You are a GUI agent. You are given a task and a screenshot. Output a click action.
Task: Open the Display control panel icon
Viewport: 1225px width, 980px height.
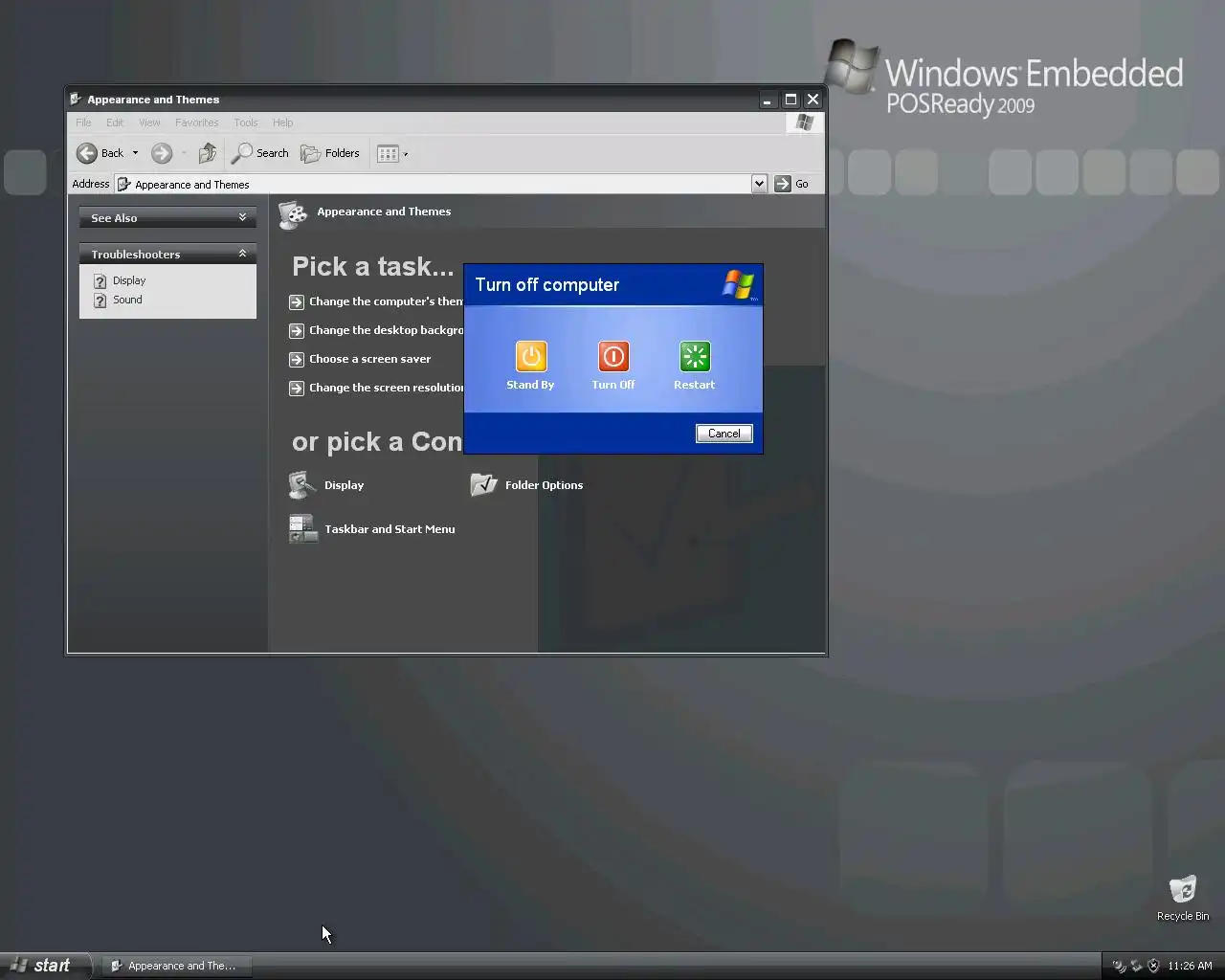[302, 485]
